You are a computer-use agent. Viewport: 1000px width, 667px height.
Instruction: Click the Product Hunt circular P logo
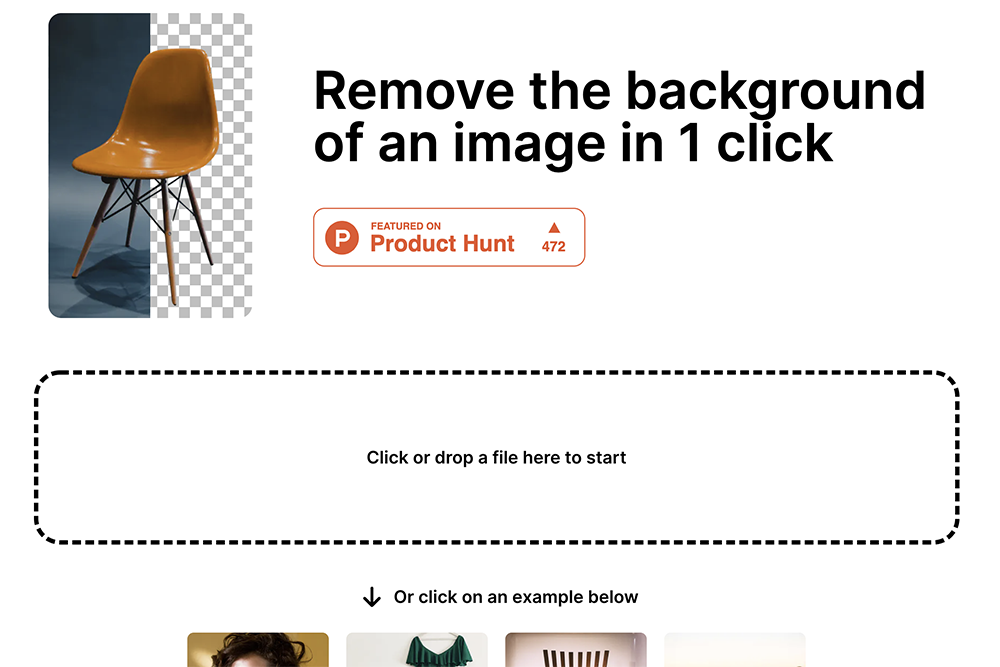tap(342, 238)
